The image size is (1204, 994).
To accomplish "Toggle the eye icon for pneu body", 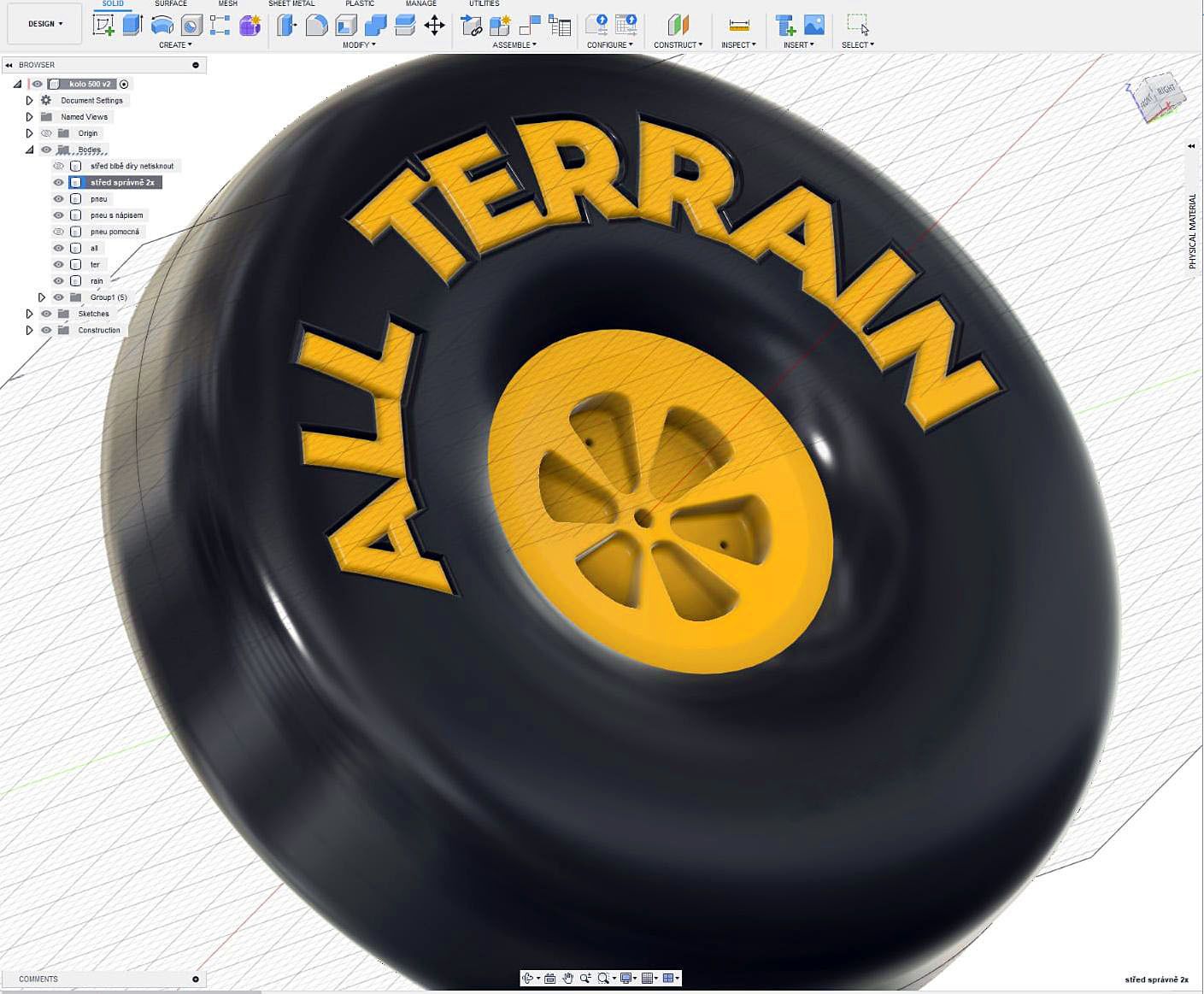I will coord(58,198).
